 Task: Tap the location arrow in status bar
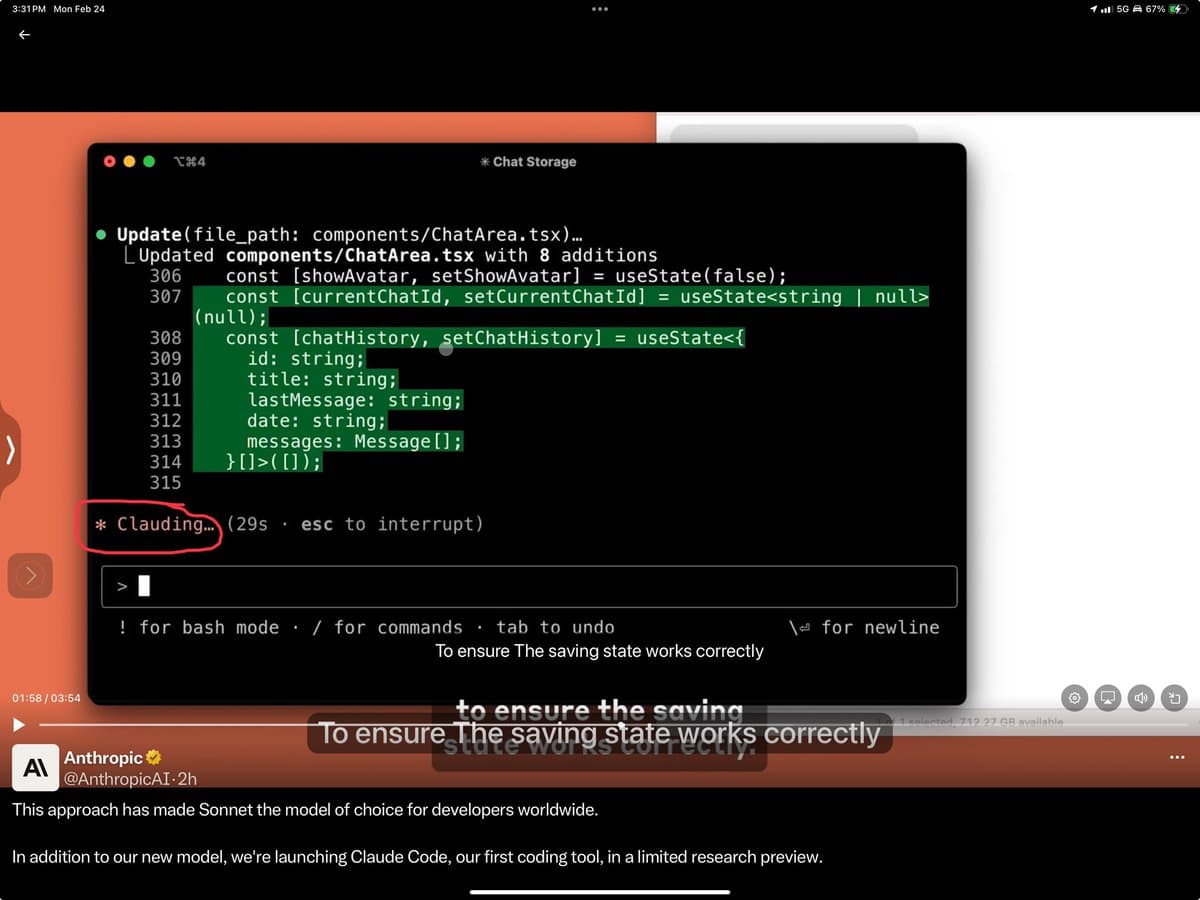click(x=1095, y=9)
